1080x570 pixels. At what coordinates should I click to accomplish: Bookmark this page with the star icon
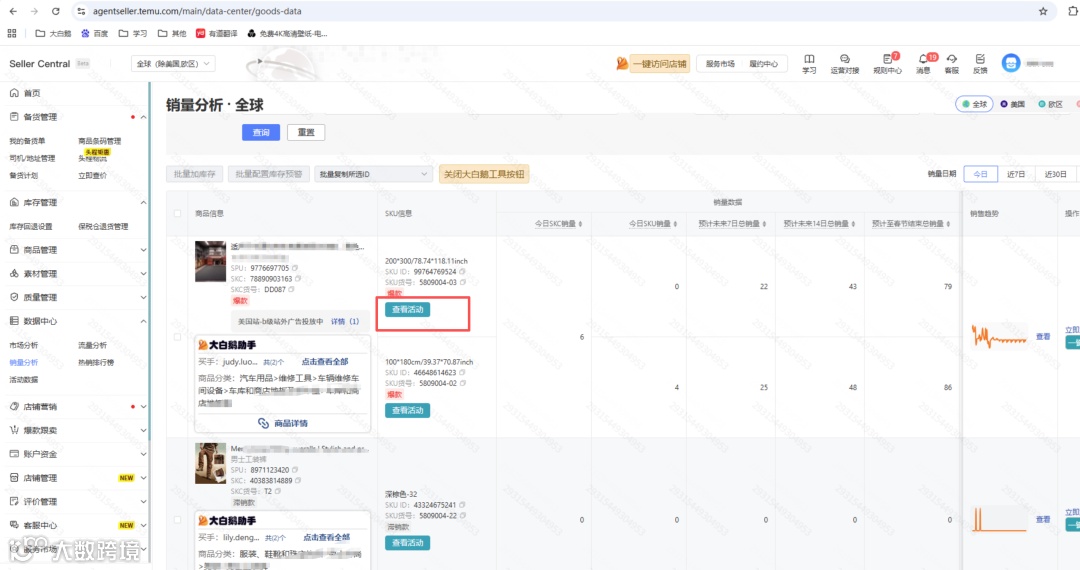(x=1043, y=11)
